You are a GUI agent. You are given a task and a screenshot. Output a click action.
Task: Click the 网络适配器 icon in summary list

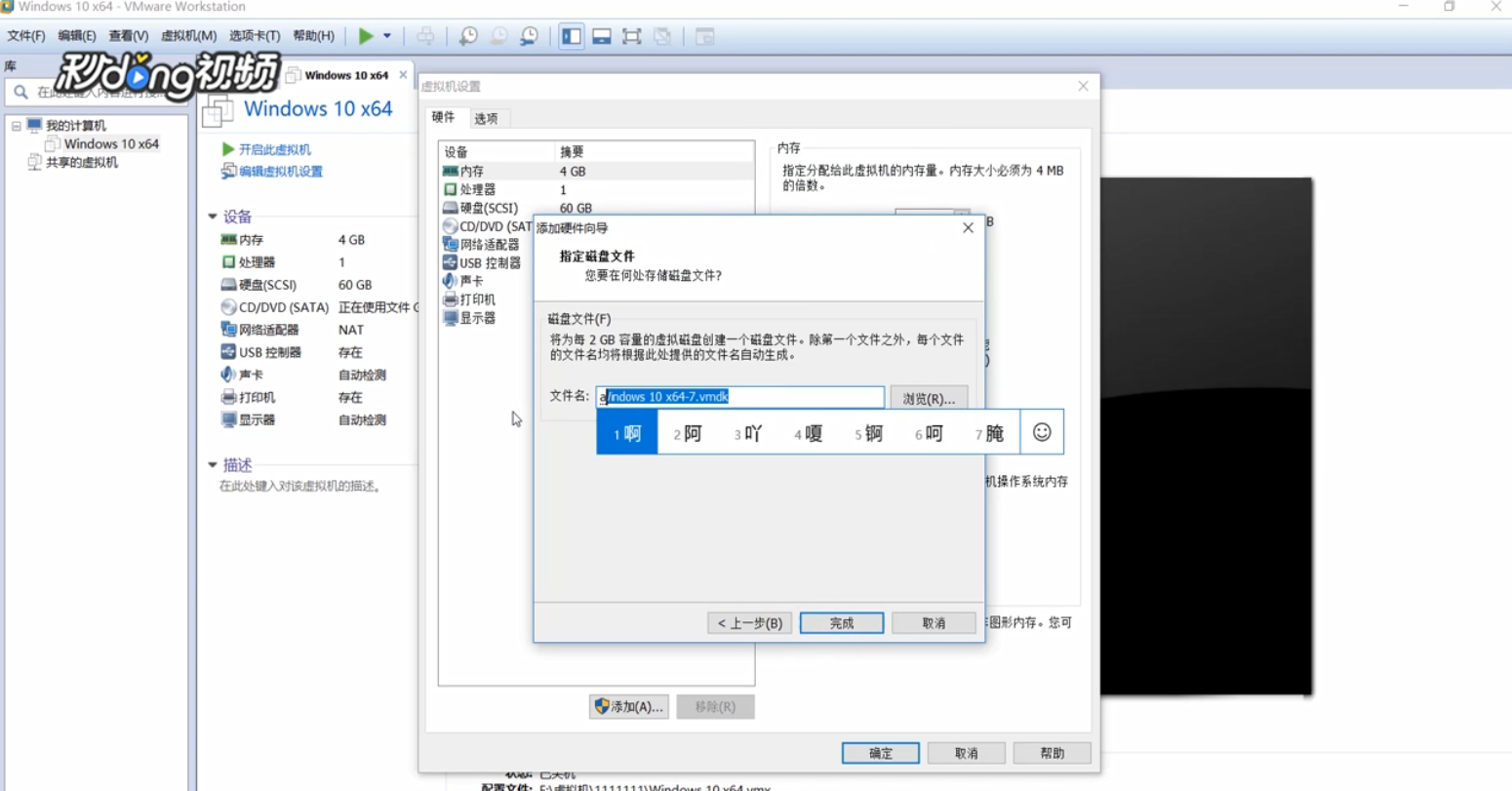point(228,330)
